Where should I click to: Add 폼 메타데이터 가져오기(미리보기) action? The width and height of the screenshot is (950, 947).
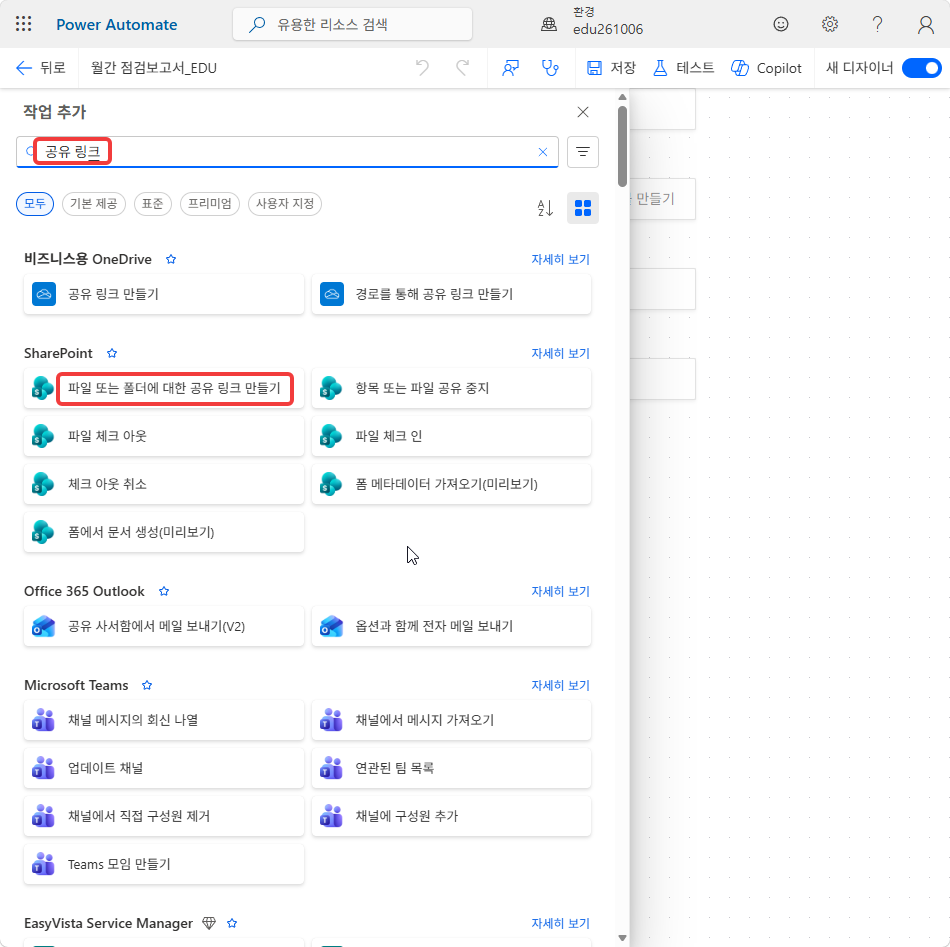(x=451, y=483)
